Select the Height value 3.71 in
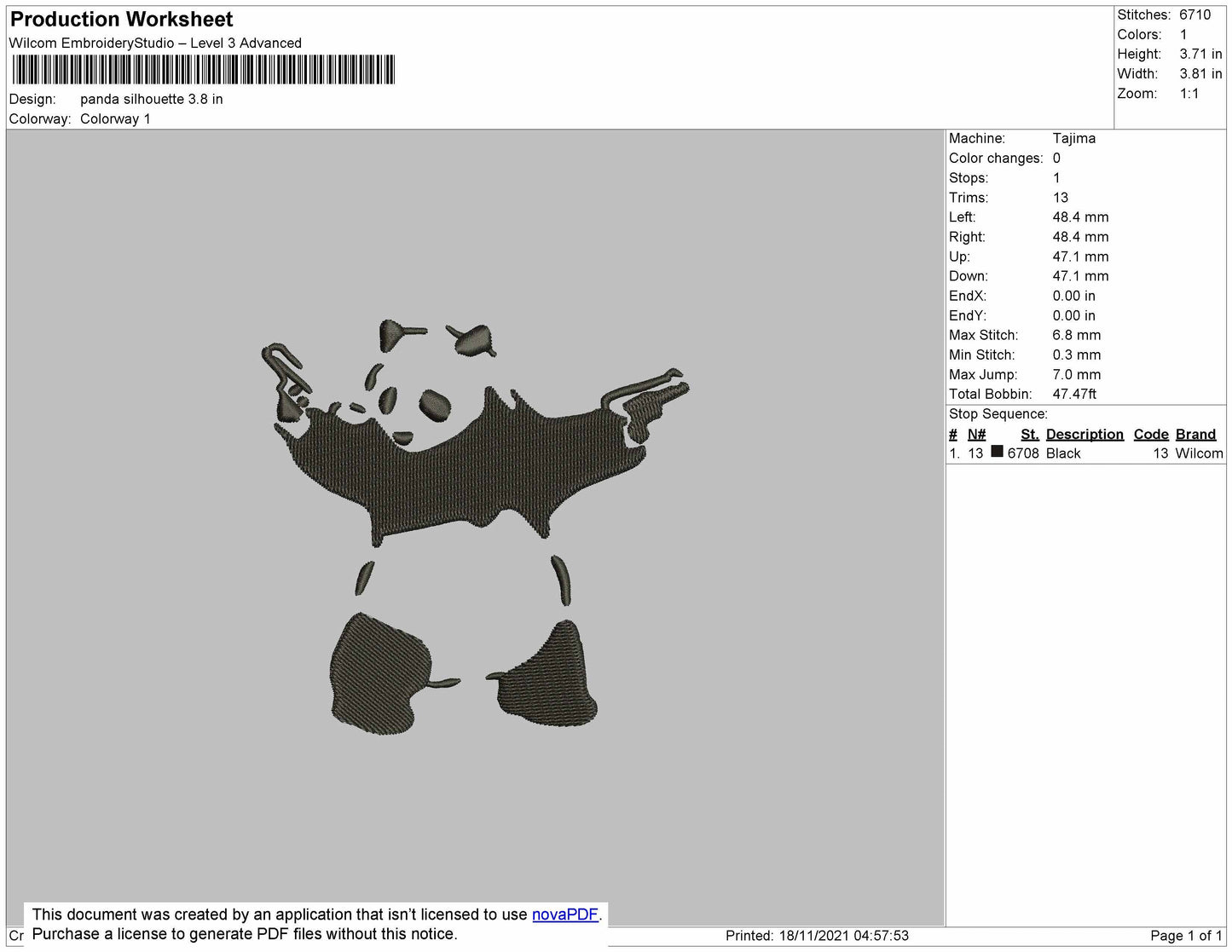The width and height of the screenshot is (1232, 952). coord(1200,55)
